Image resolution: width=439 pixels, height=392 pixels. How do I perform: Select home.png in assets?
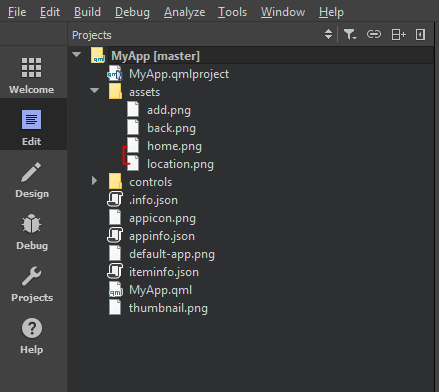174,146
